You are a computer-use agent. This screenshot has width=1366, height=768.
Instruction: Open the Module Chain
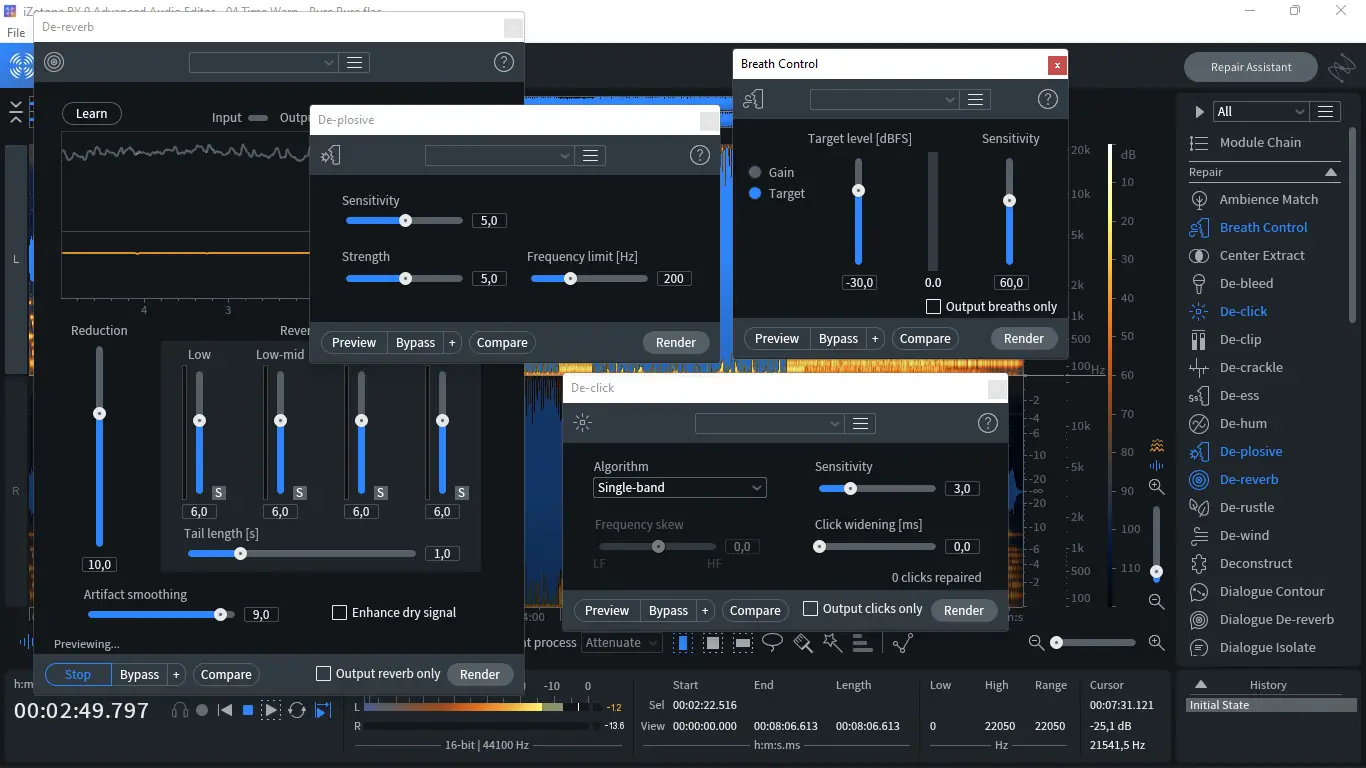tap(1260, 142)
